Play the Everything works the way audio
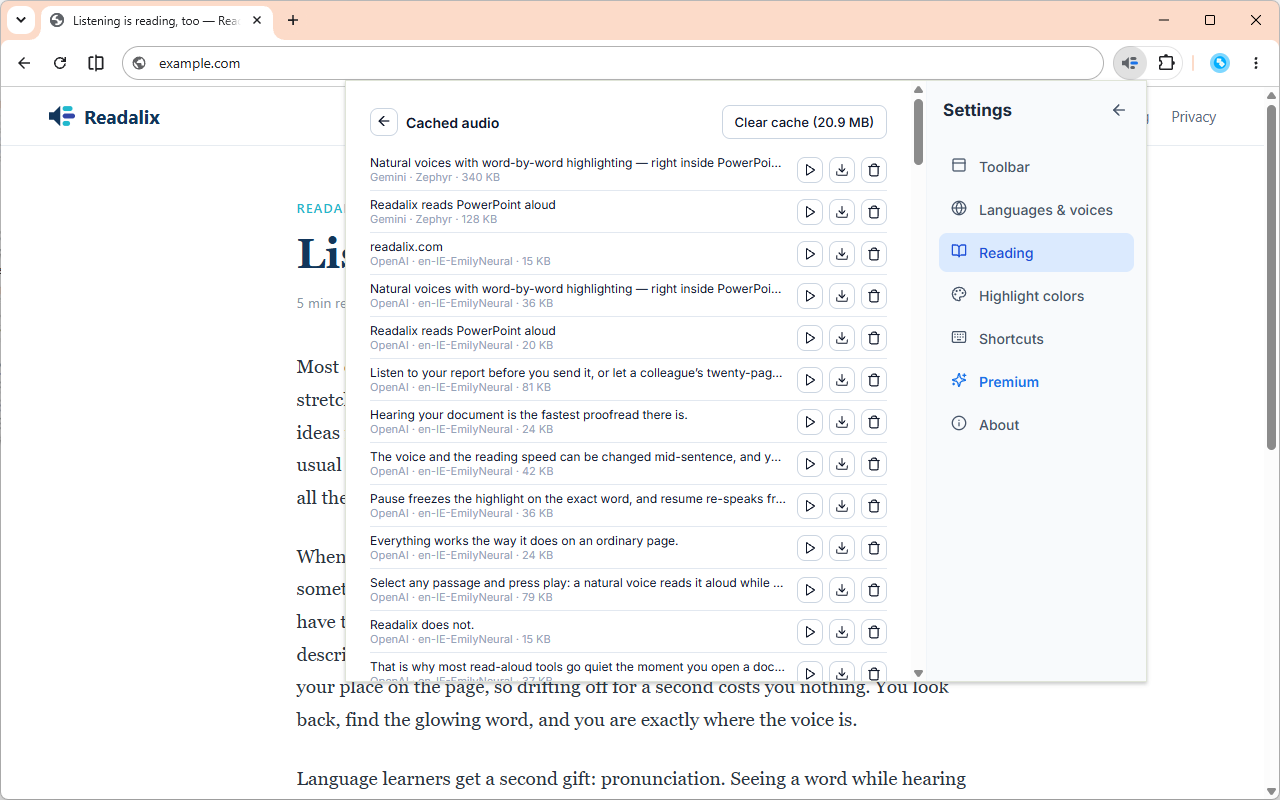The image size is (1280, 800). tap(810, 548)
